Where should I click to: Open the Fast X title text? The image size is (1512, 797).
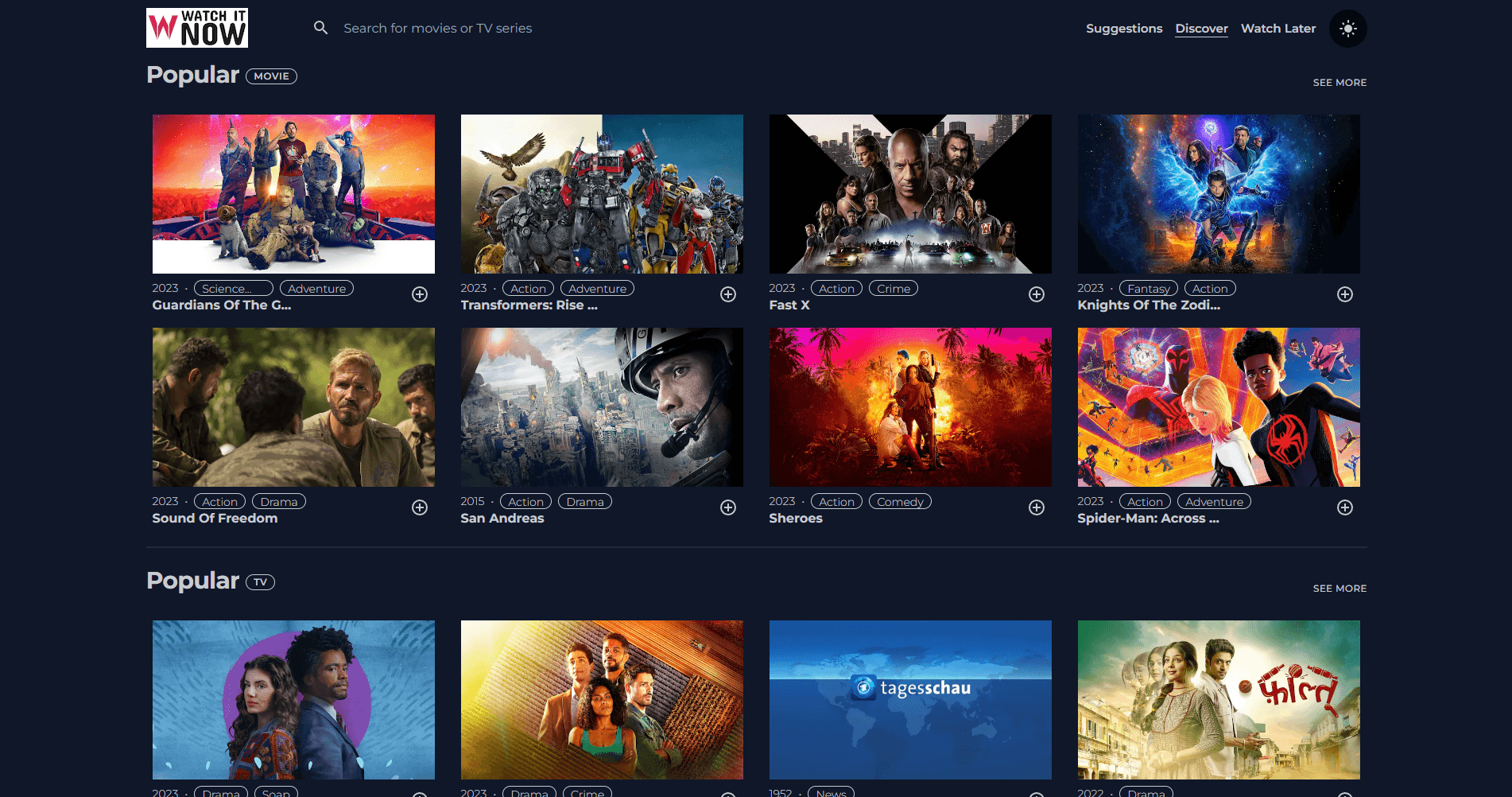[x=789, y=305]
